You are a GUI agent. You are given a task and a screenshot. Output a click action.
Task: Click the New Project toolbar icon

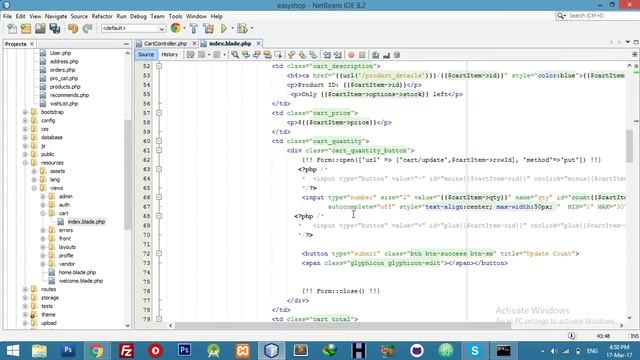pyautogui.click(x=26, y=29)
